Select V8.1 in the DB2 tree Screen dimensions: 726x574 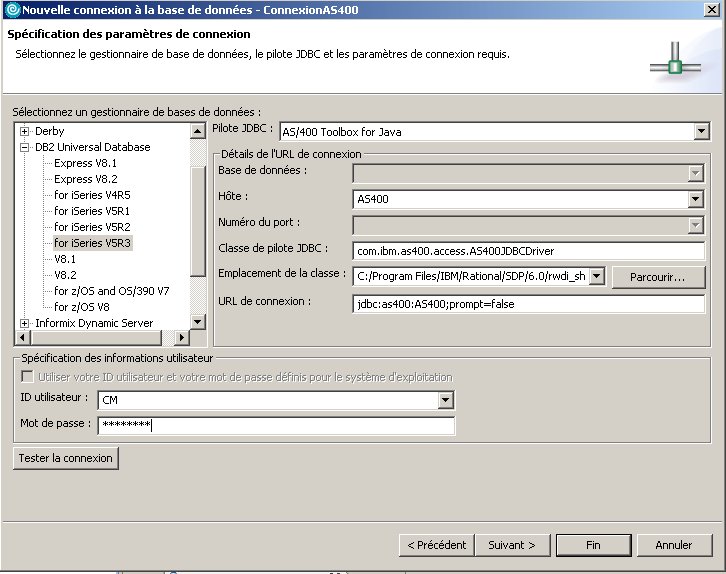point(65,259)
